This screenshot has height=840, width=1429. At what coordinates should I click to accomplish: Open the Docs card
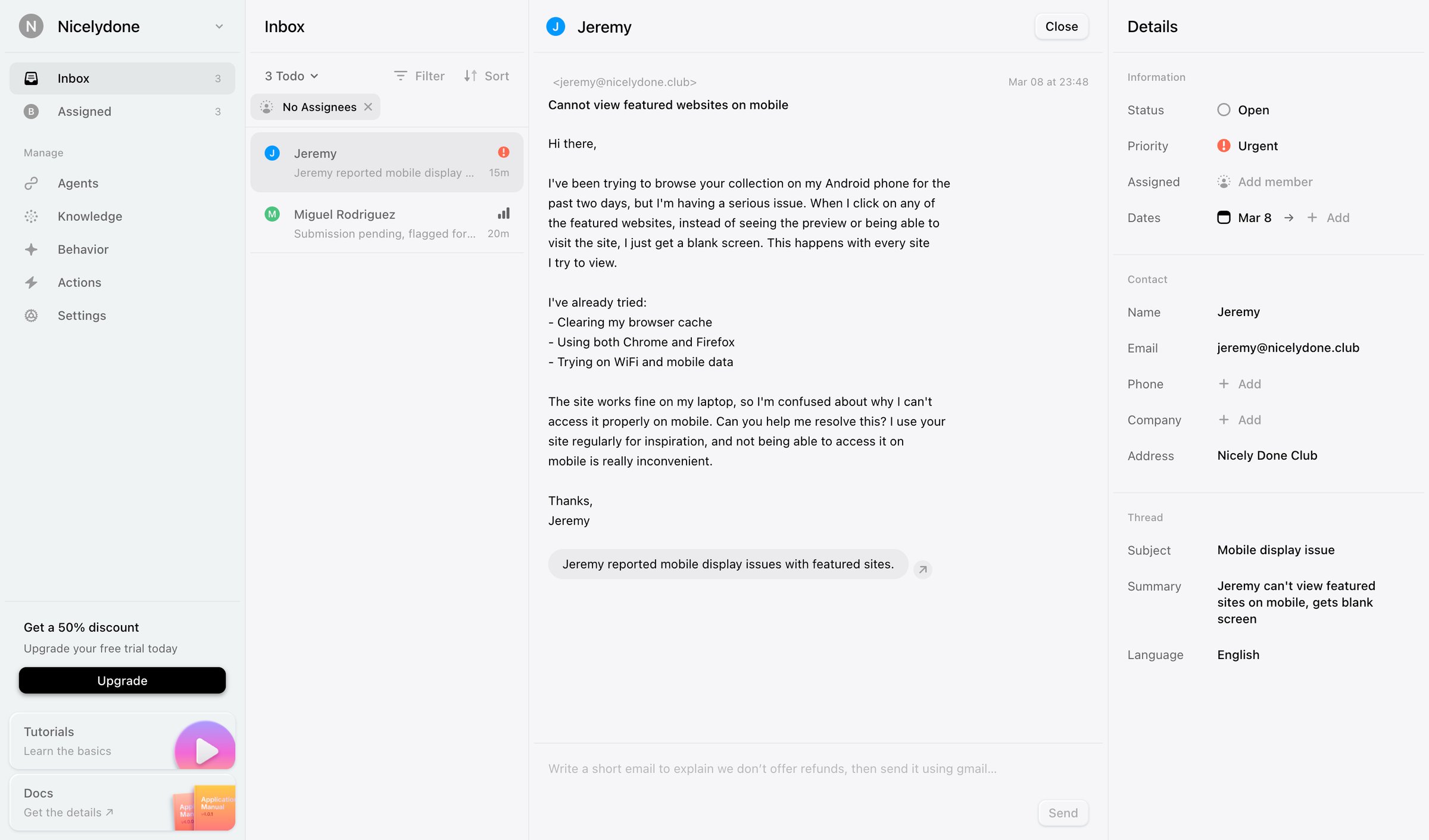point(122,802)
